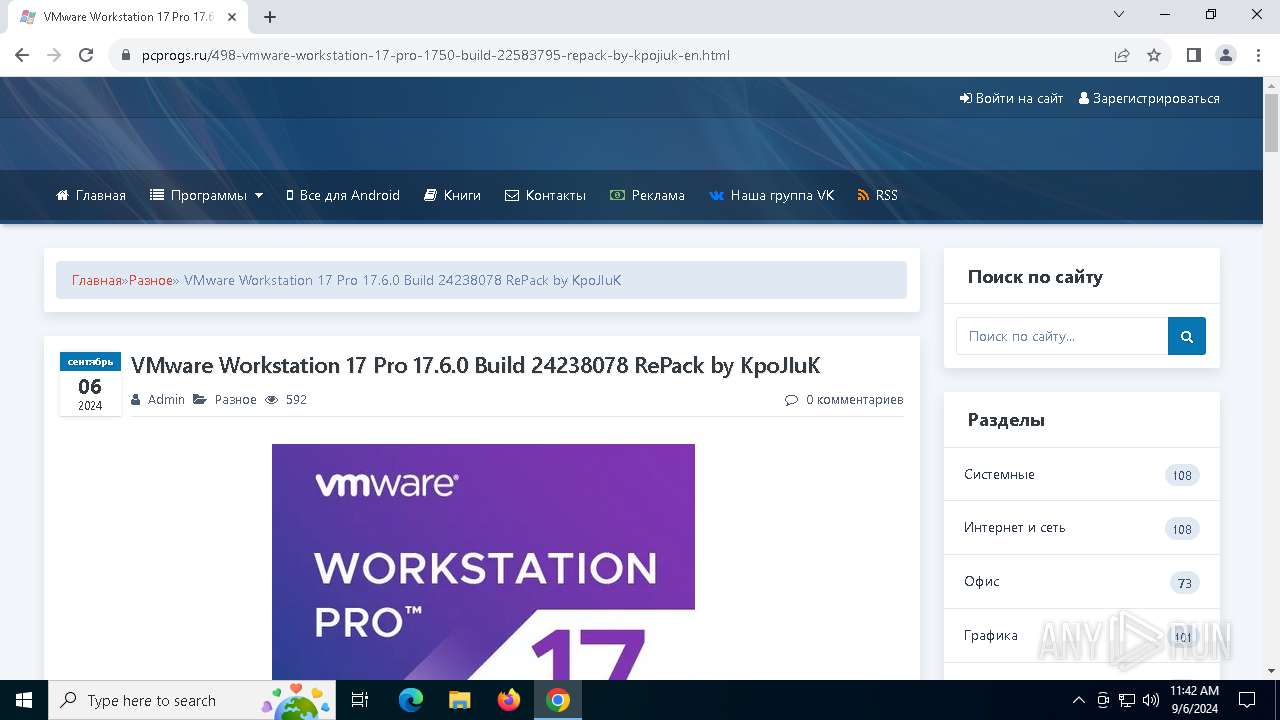
Task: Go to Главная in navigation menu
Action: (x=91, y=195)
